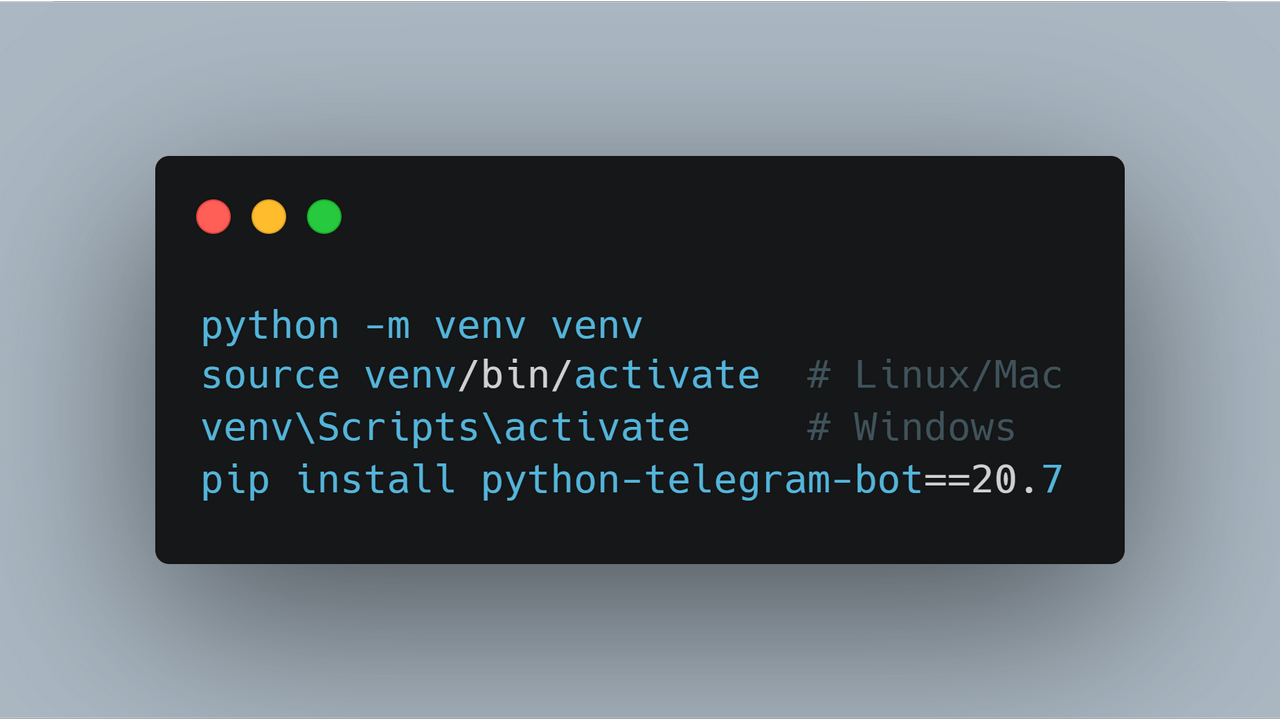Click the red close dot
Viewport: 1280px width, 720px height.
pyautogui.click(x=213, y=217)
